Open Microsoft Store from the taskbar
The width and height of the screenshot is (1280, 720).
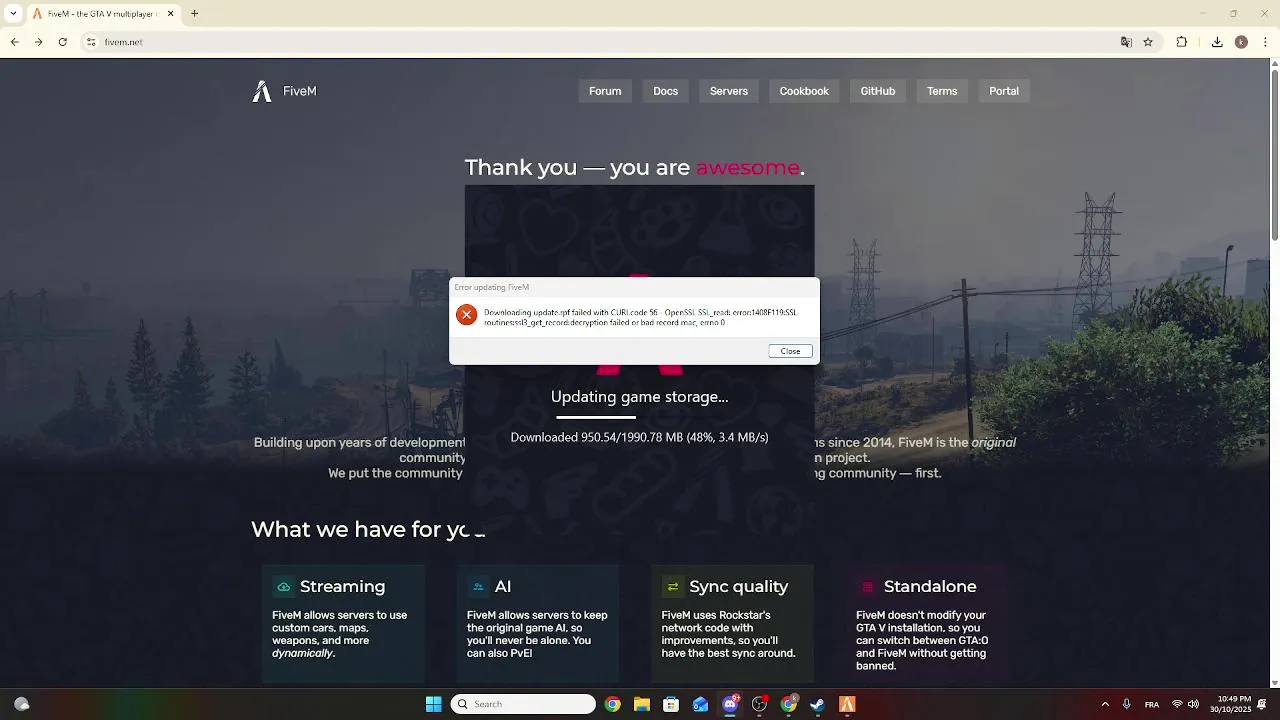pyautogui.click(x=671, y=704)
